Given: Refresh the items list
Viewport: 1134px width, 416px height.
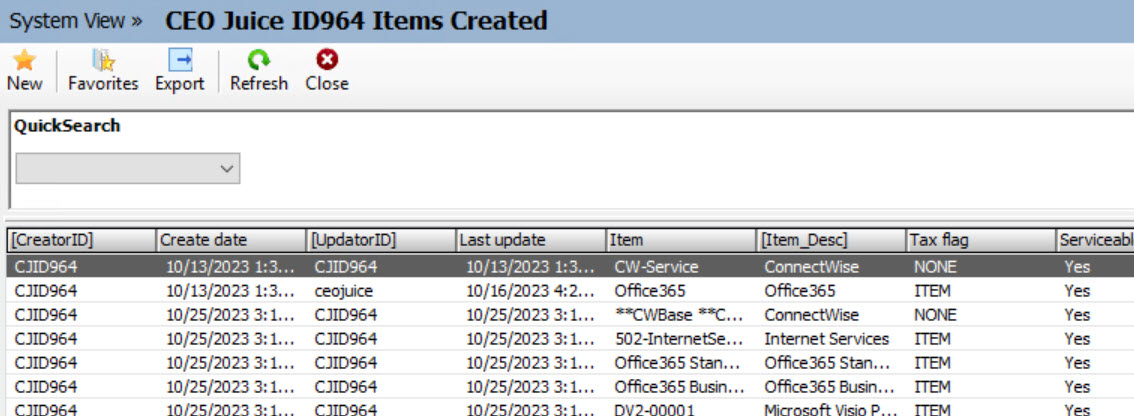Looking at the screenshot, I should point(258,70).
